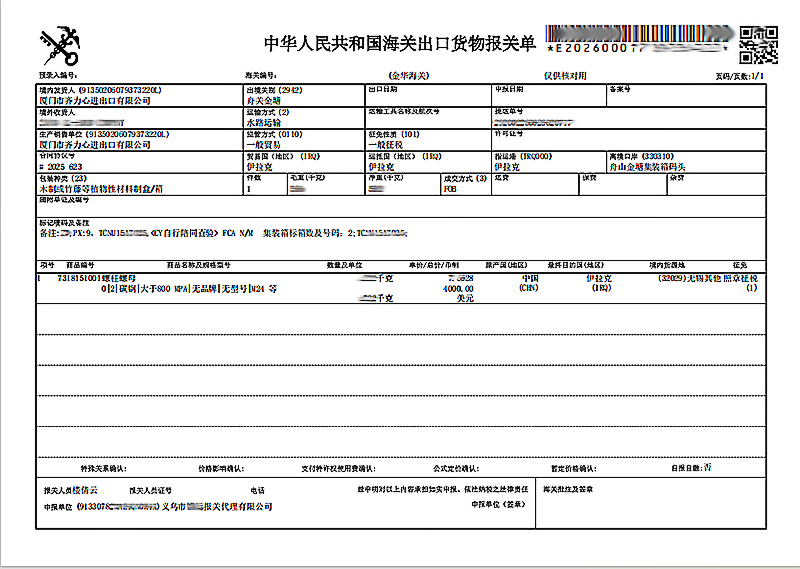
Task: Click the 贸易国 伊拉克 cell
Action: coord(304,162)
